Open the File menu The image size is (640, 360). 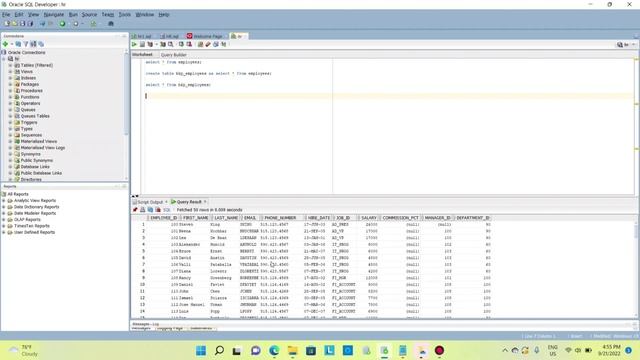point(6,15)
